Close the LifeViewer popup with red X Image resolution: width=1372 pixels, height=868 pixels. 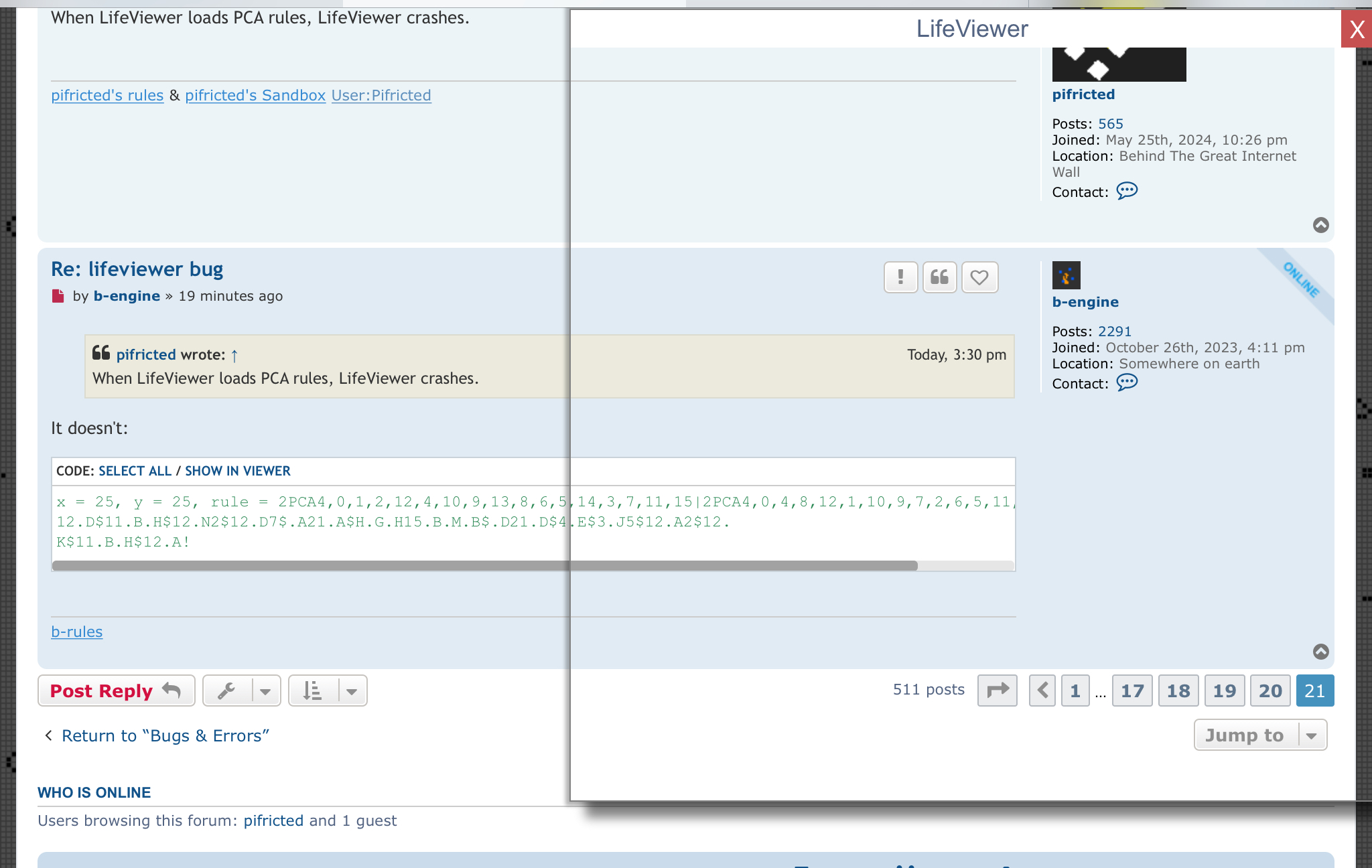point(1357,29)
